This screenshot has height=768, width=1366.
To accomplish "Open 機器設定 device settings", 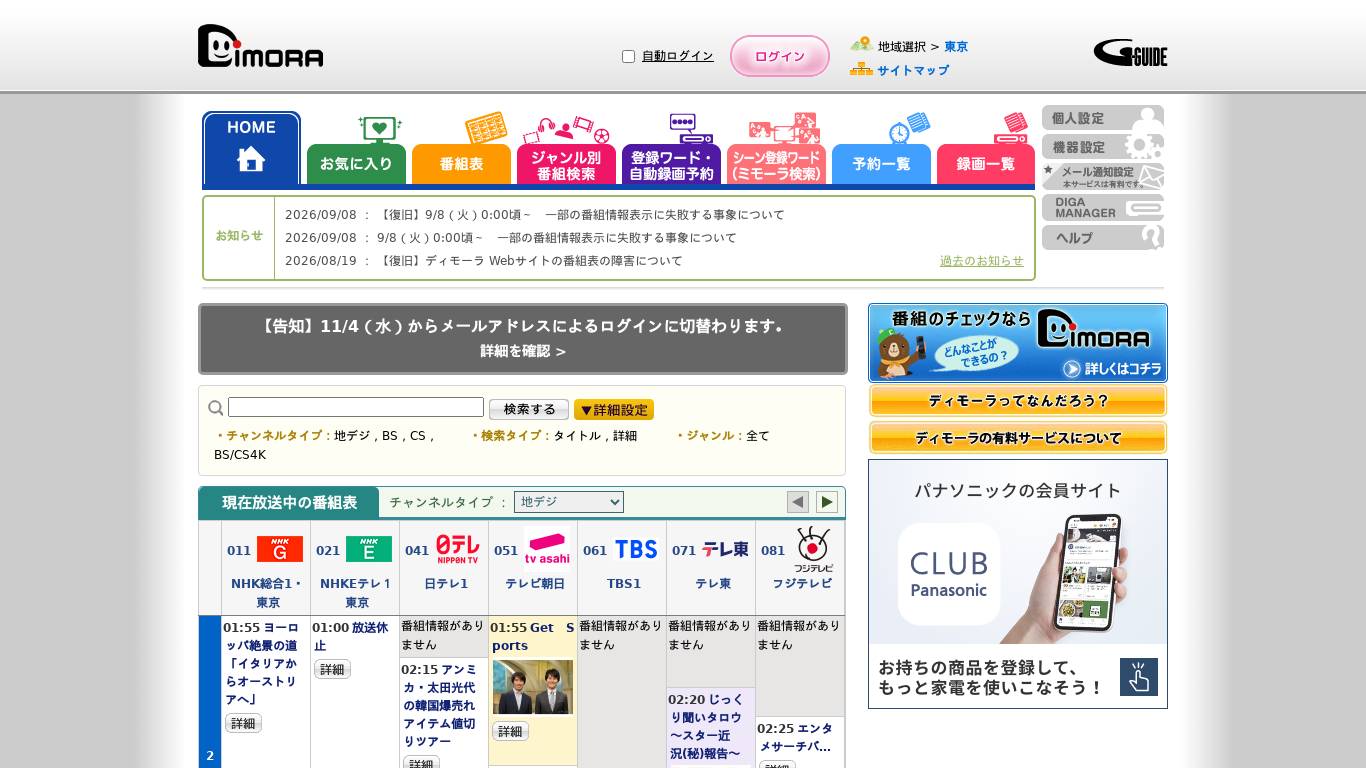I will (x=1103, y=147).
